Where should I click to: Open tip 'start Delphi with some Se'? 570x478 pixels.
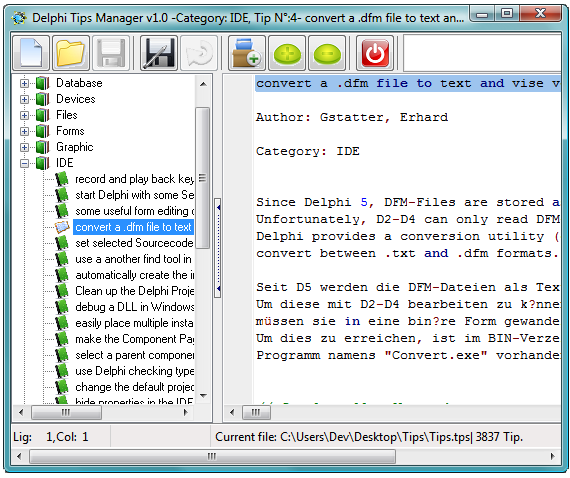pos(135,195)
